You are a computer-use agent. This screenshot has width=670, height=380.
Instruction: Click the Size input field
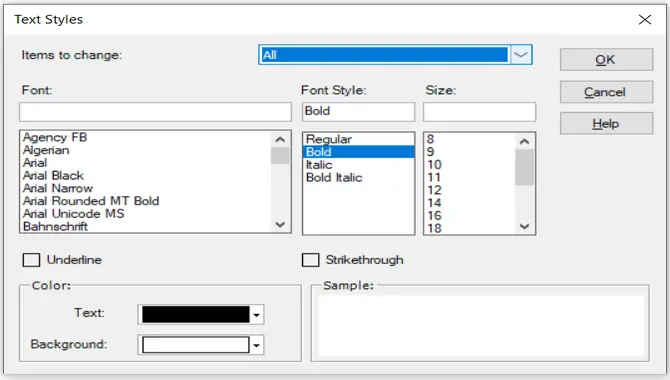pos(479,112)
